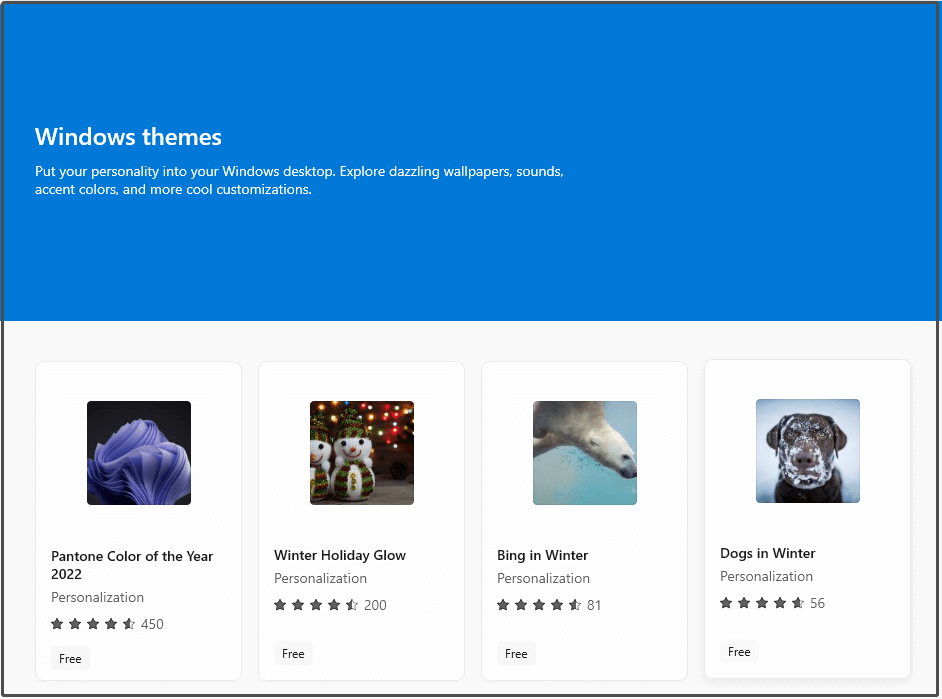
Task: Open the Bing in Winter title link
Action: (542, 555)
